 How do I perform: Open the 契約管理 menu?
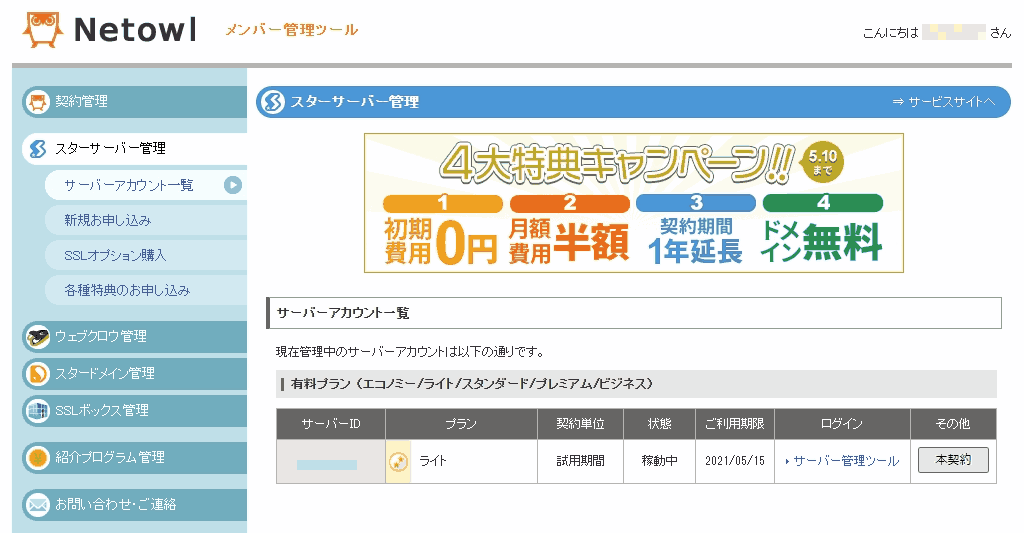(x=135, y=102)
